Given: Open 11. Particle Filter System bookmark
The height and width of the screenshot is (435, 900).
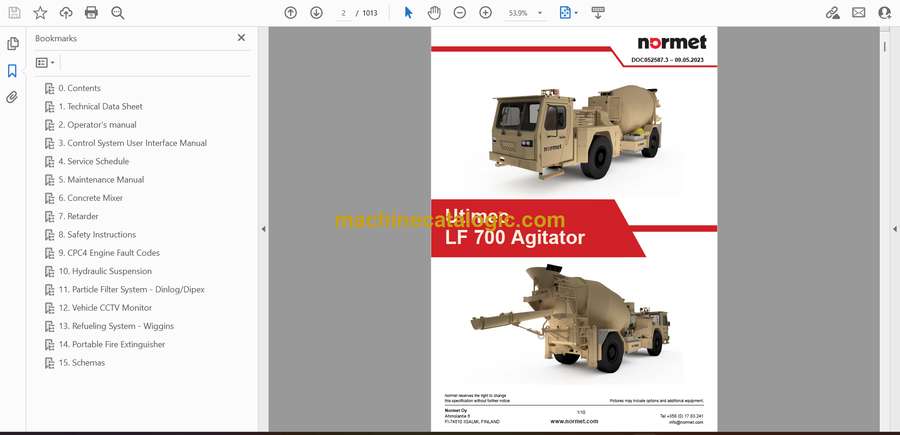Looking at the screenshot, I should pyautogui.click(x=131, y=289).
